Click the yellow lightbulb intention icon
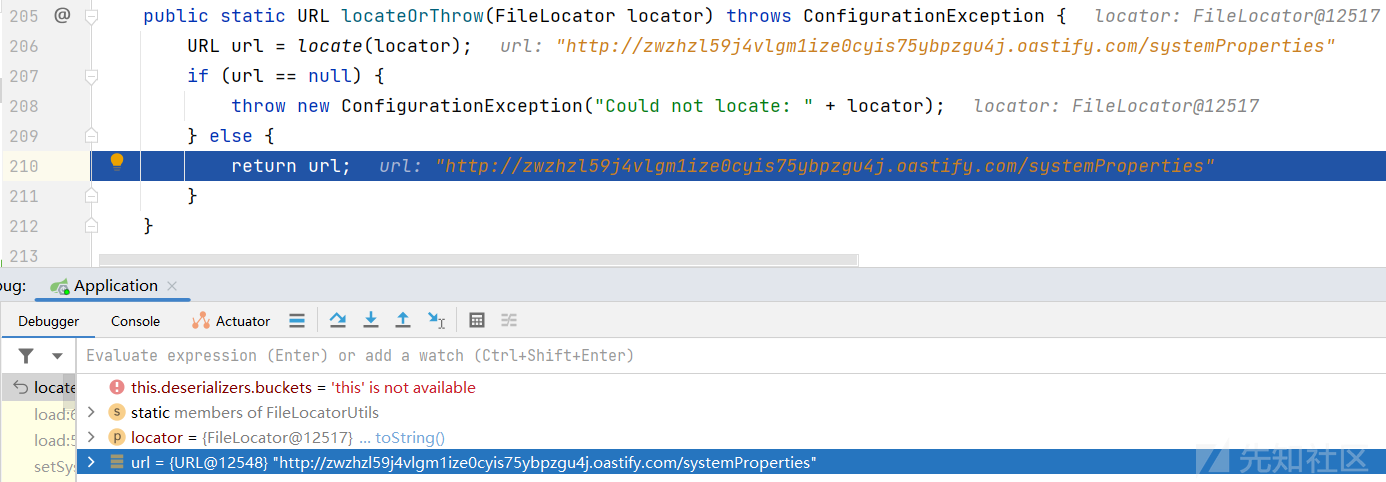 pyautogui.click(x=117, y=162)
